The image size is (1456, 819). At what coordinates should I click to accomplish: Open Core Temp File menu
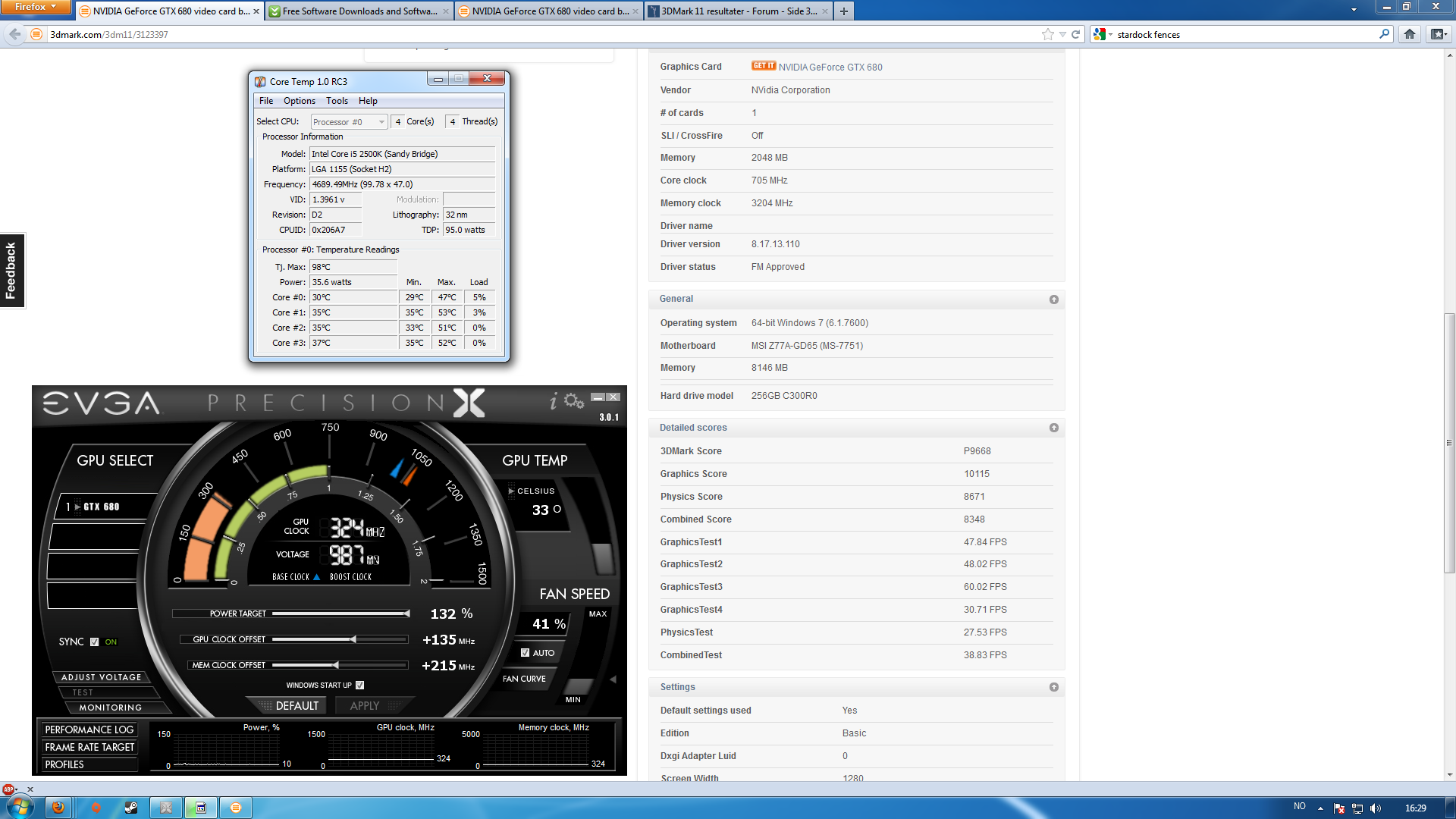[266, 101]
